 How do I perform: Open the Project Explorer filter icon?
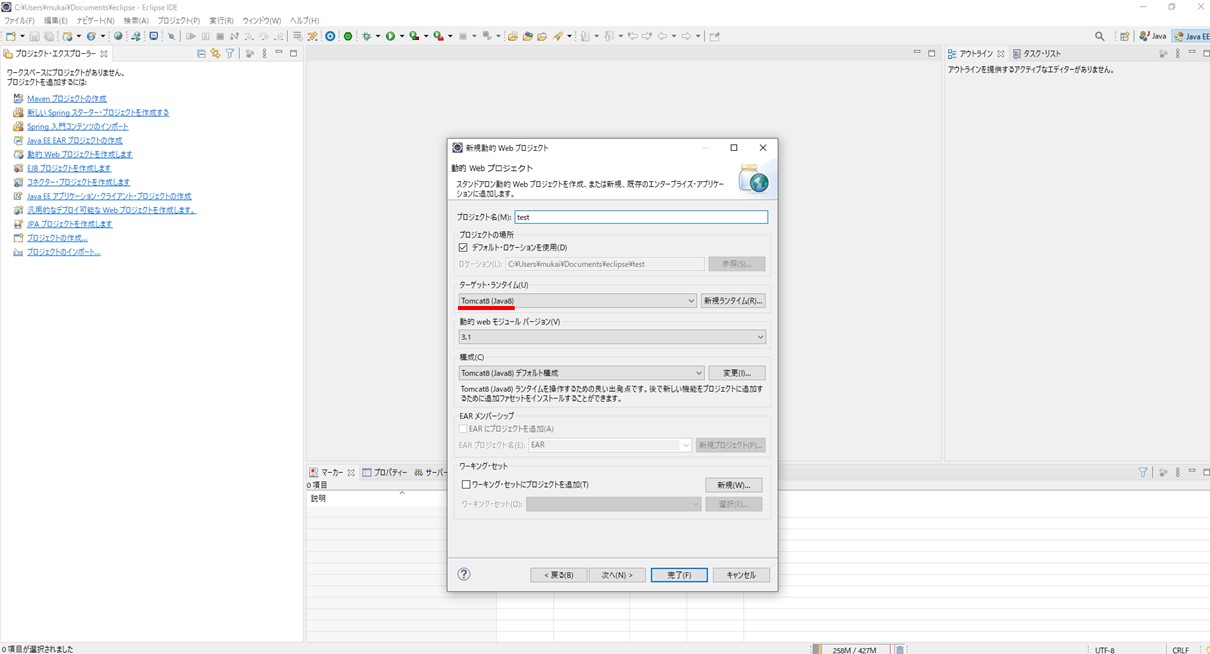point(229,53)
